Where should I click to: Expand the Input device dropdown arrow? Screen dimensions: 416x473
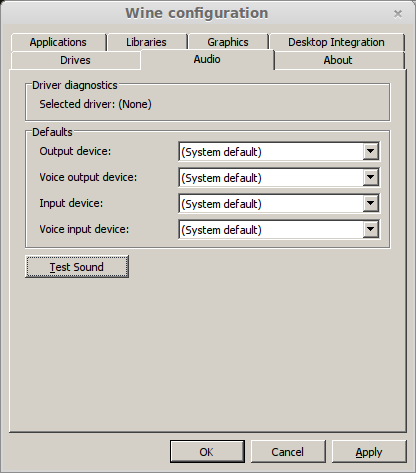pyautogui.click(x=371, y=203)
